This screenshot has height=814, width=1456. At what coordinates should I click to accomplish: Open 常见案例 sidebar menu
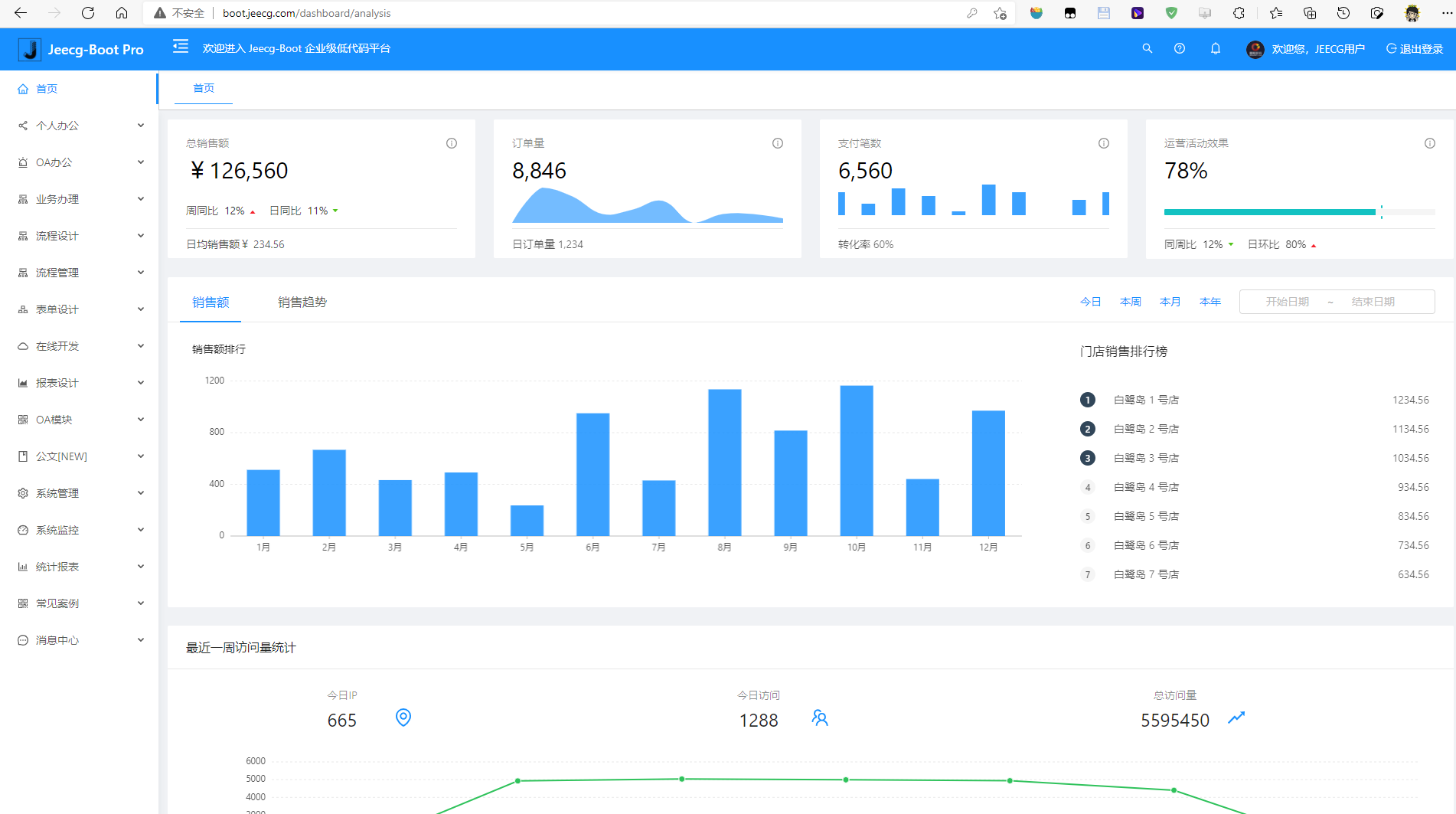point(80,603)
